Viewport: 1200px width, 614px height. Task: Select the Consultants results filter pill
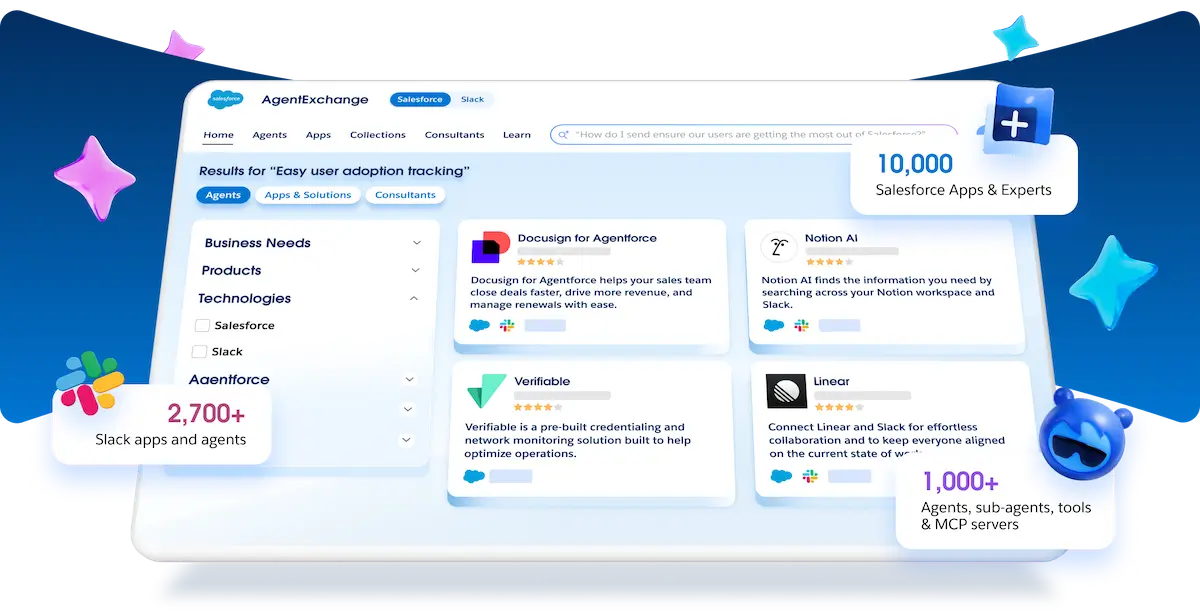(x=405, y=195)
